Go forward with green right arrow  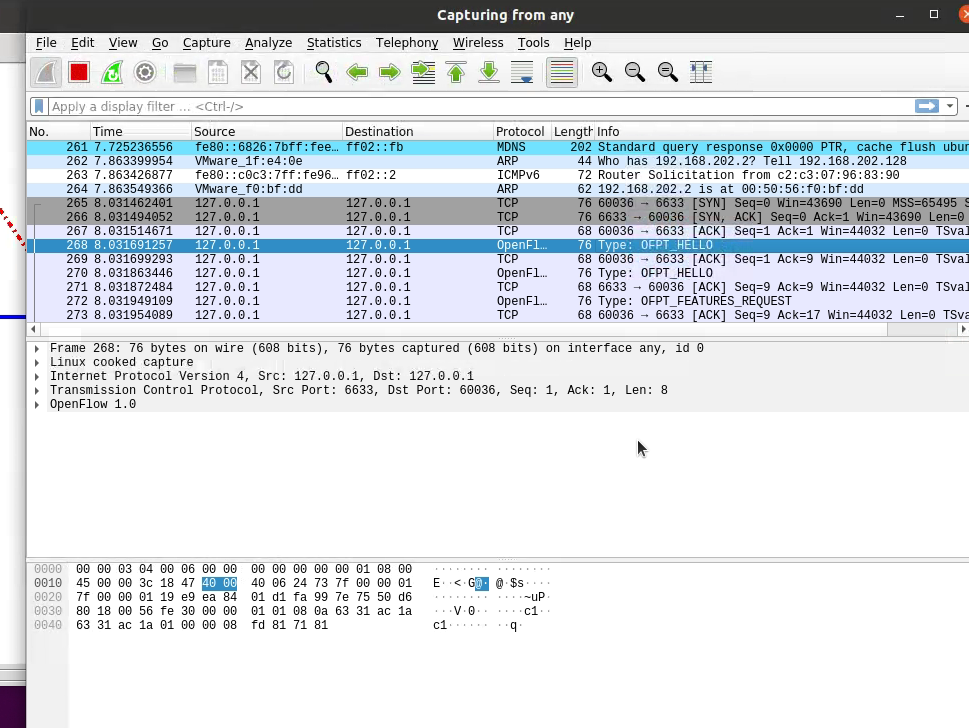click(x=389, y=72)
